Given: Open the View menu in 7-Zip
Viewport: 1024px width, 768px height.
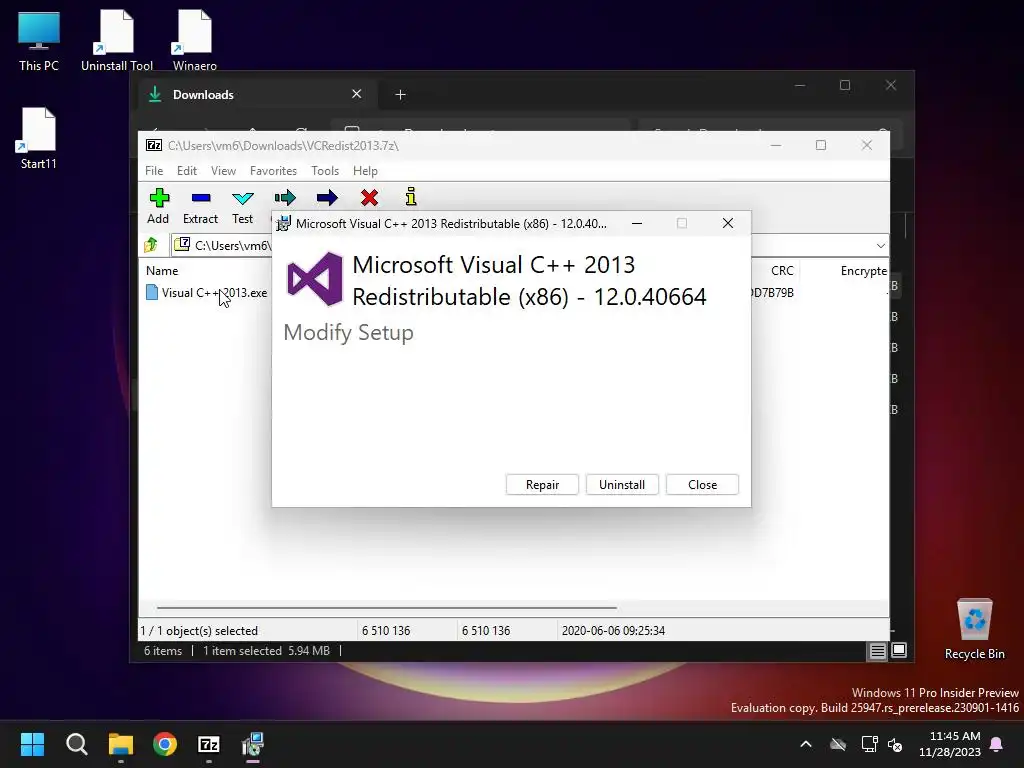Looking at the screenshot, I should [223, 170].
